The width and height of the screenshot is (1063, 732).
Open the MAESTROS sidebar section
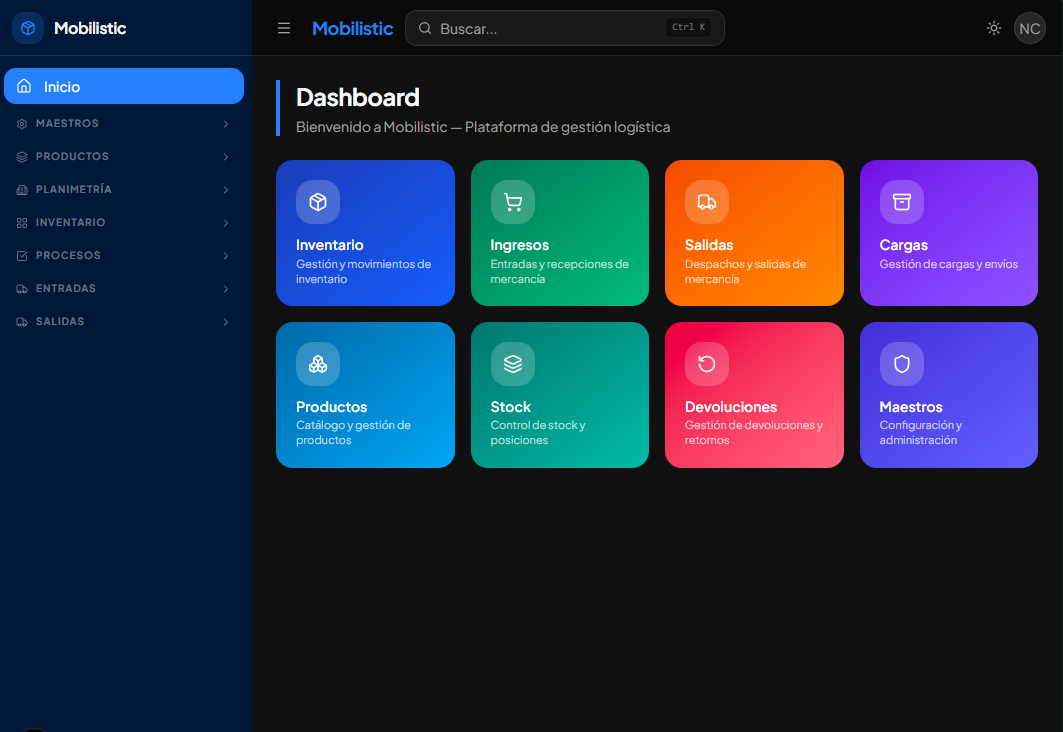click(x=124, y=123)
